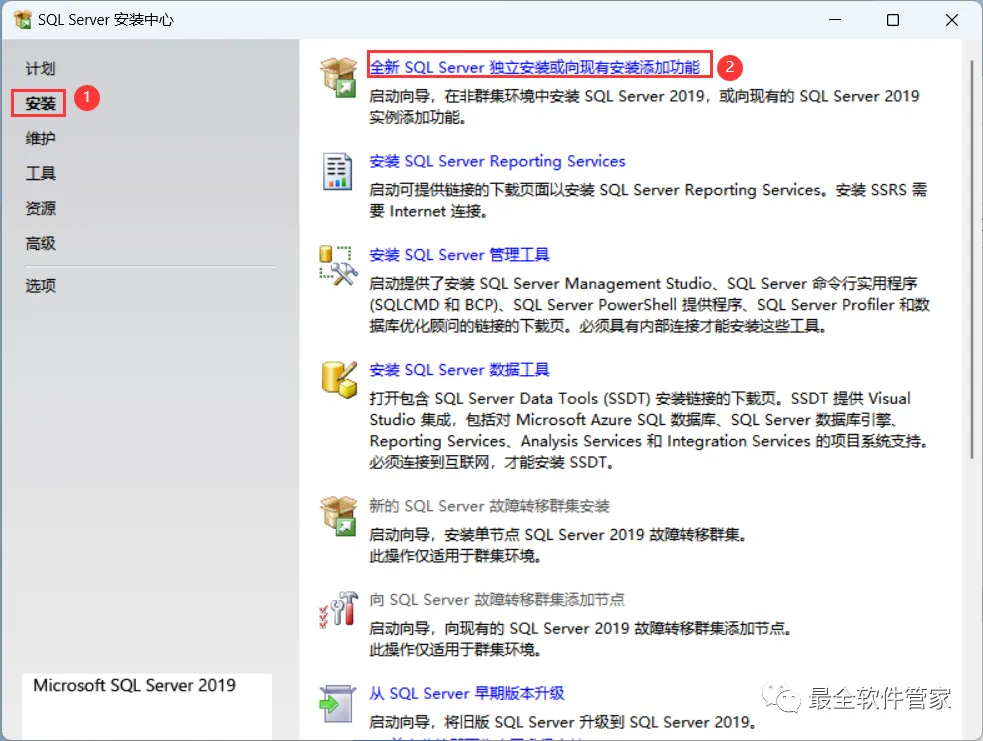Open the 高级 section

(x=41, y=243)
